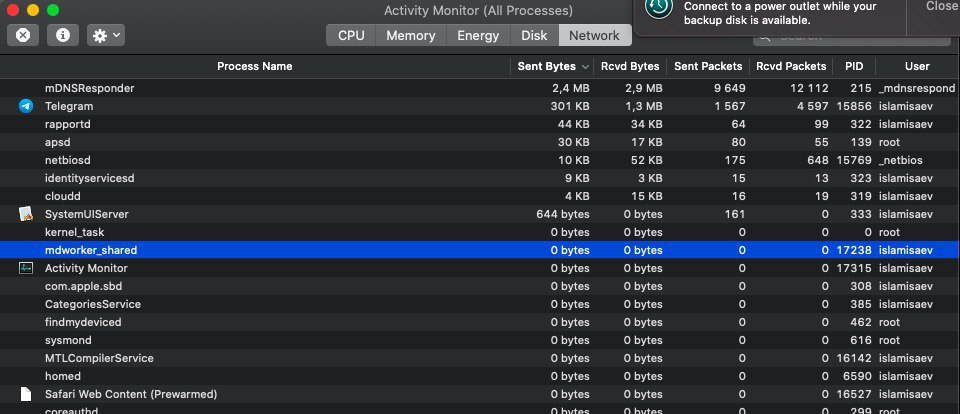
Task: Close the backup disk notification
Action: click(x=942, y=6)
